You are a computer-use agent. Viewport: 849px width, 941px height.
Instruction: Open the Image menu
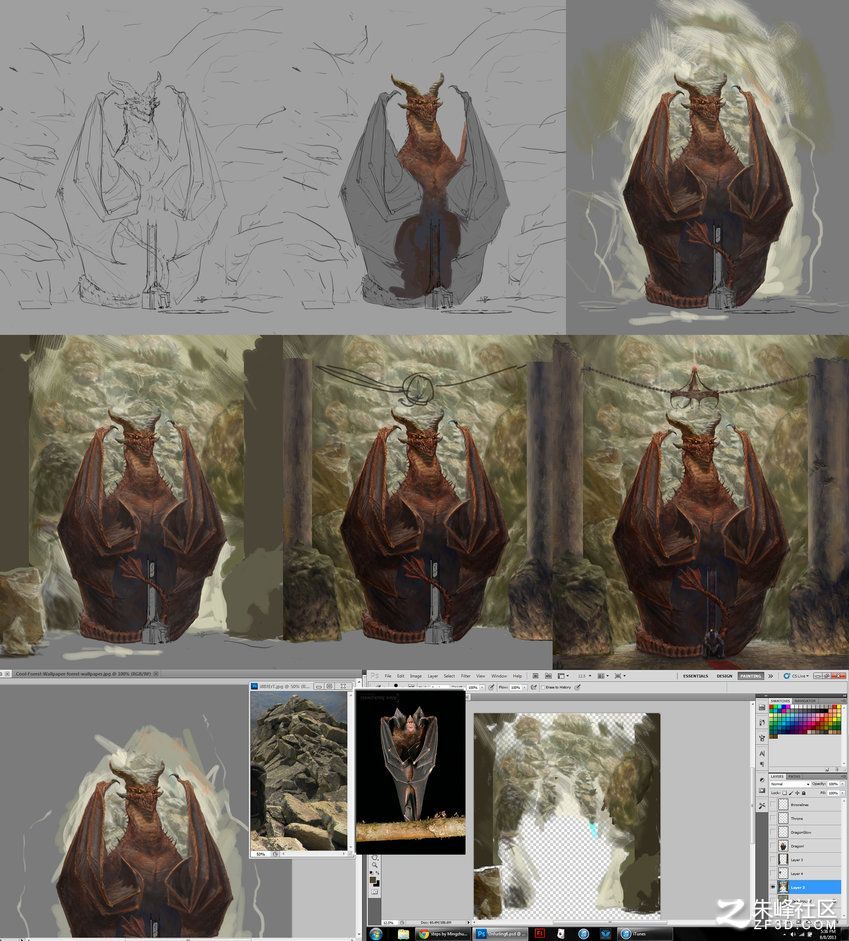pyautogui.click(x=415, y=676)
